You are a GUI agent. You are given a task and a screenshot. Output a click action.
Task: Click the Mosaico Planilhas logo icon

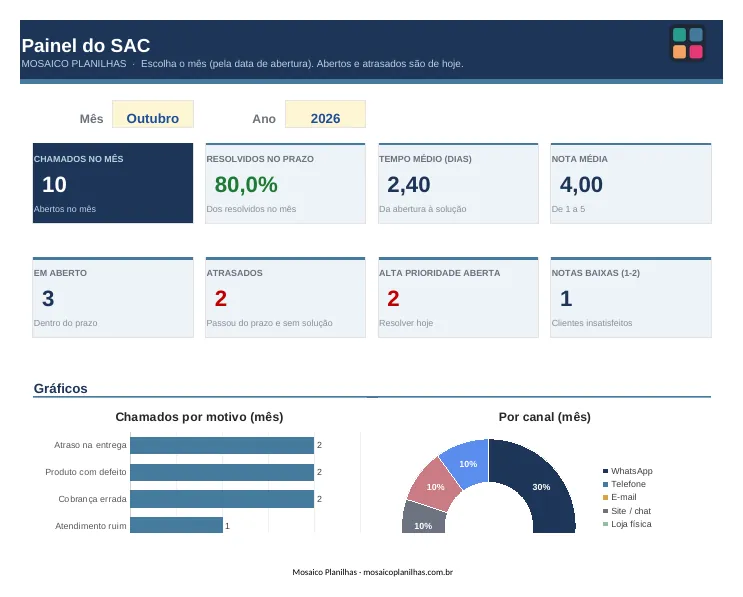(688, 43)
